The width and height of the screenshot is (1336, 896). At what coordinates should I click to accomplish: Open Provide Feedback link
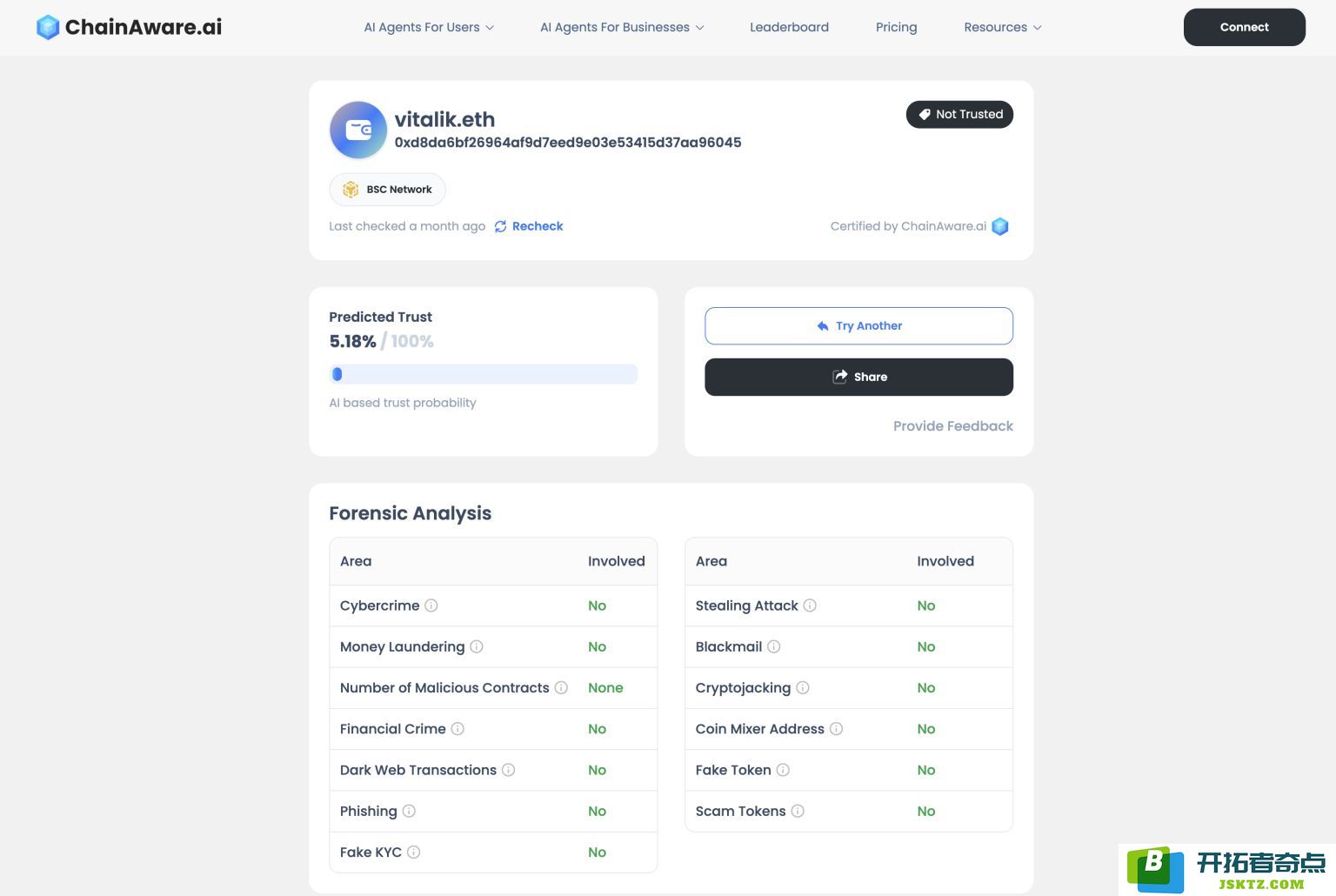[952, 426]
